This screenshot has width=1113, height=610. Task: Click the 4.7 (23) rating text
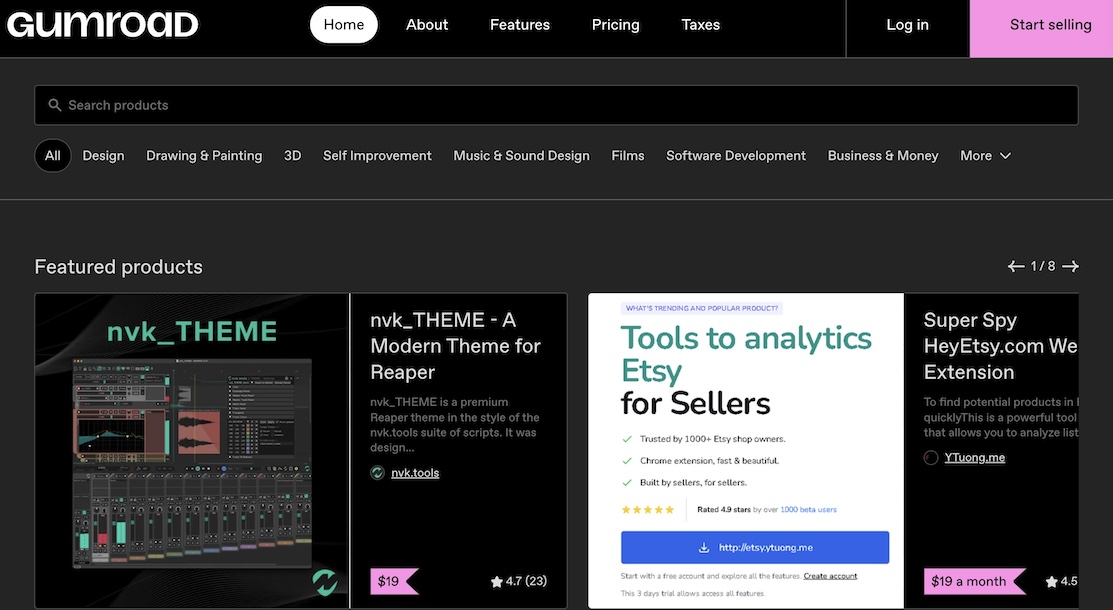pos(526,582)
